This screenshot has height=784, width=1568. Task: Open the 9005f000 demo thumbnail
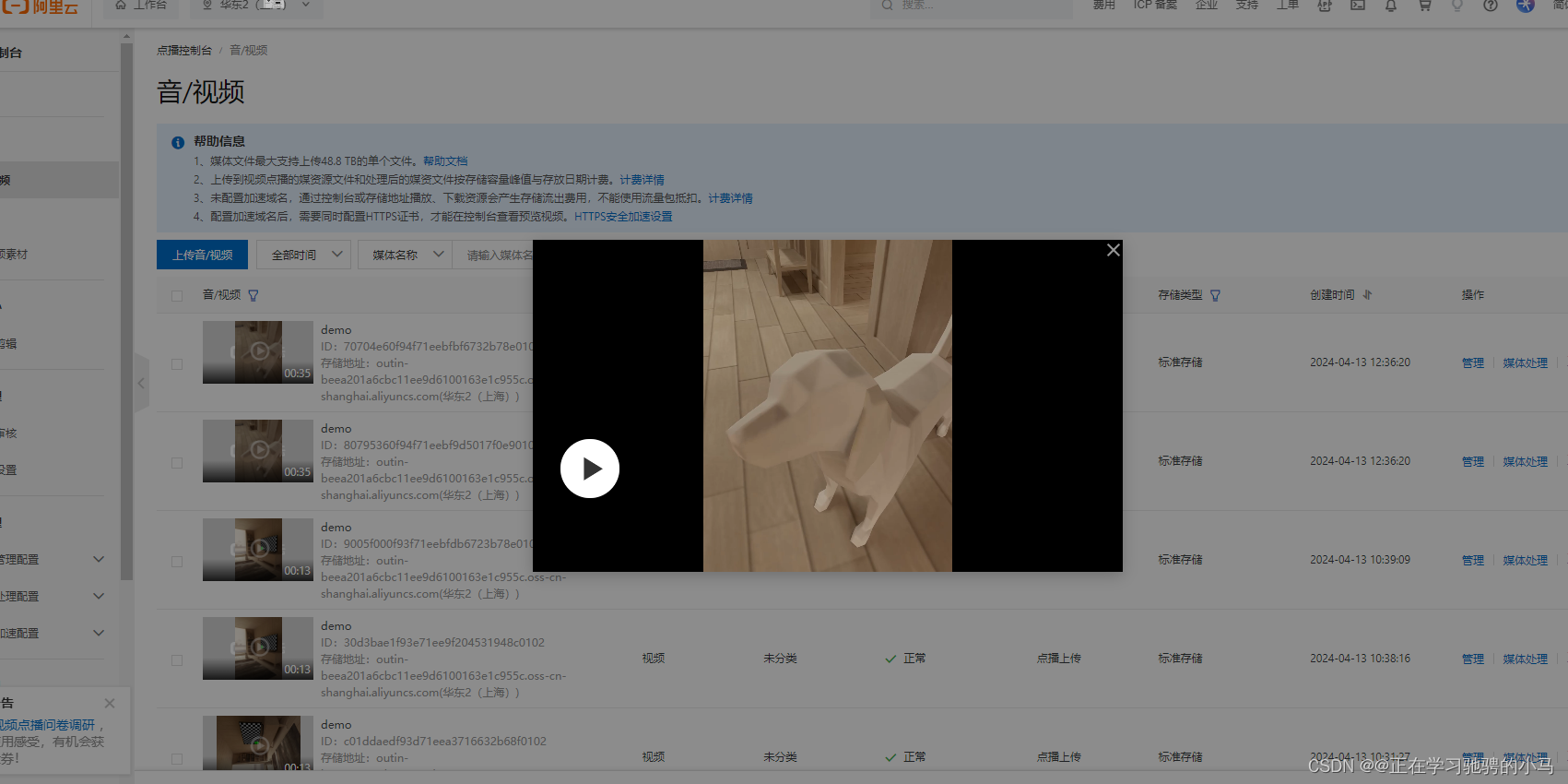pos(258,550)
